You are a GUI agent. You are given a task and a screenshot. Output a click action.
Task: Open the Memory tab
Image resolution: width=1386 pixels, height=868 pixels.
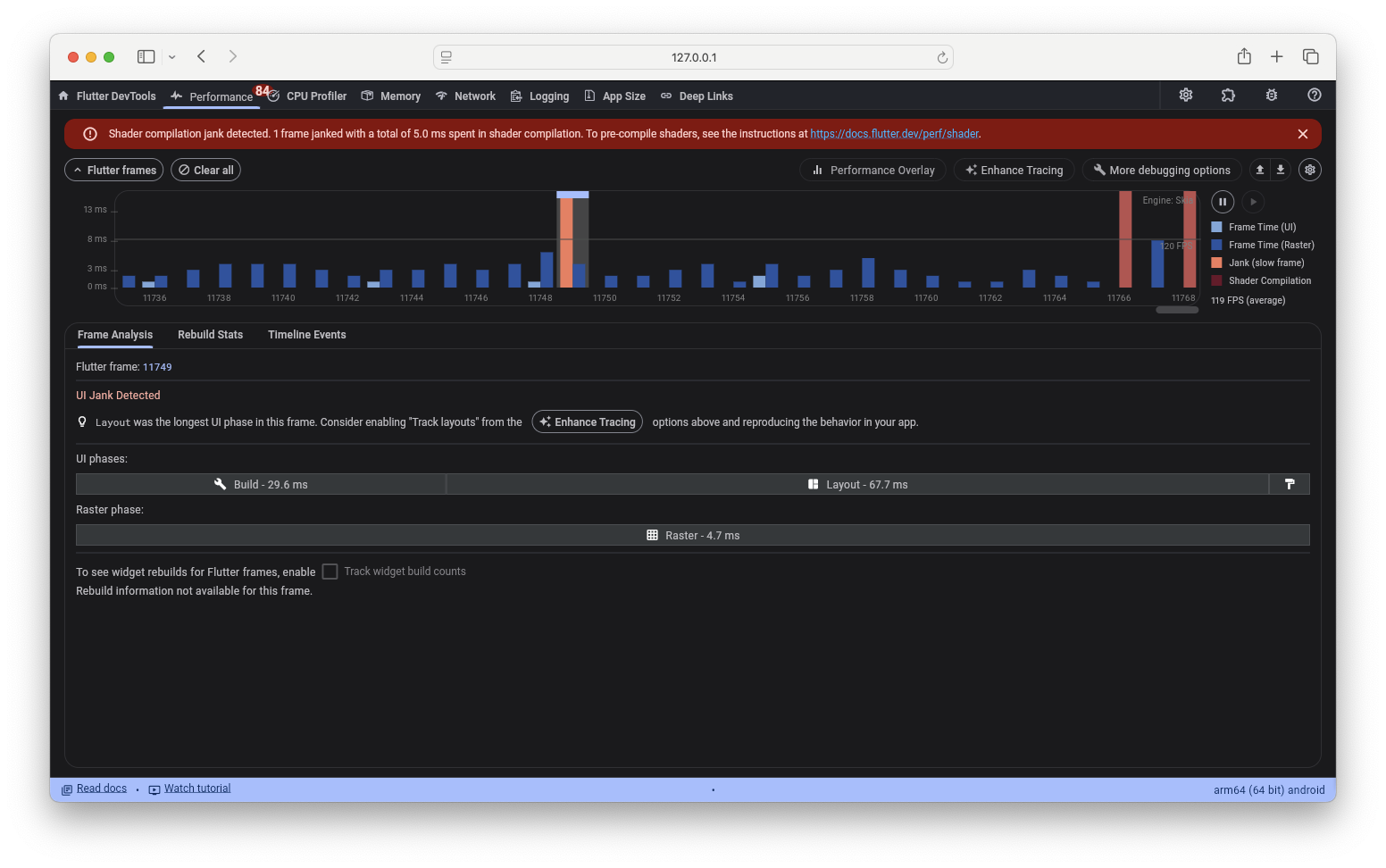[390, 96]
